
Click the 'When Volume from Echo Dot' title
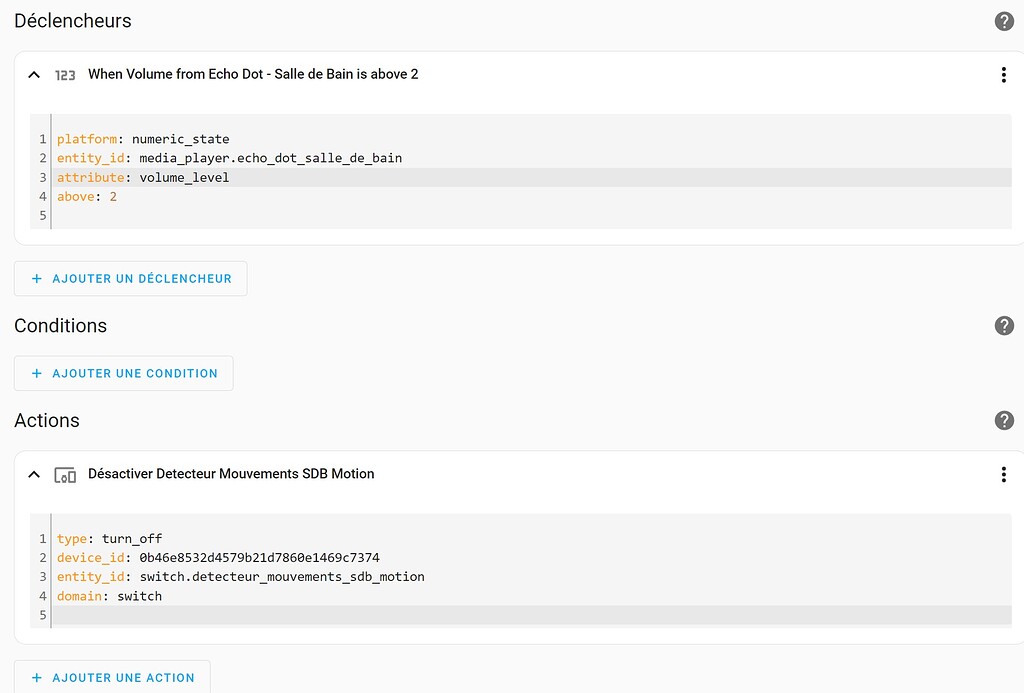tap(253, 74)
